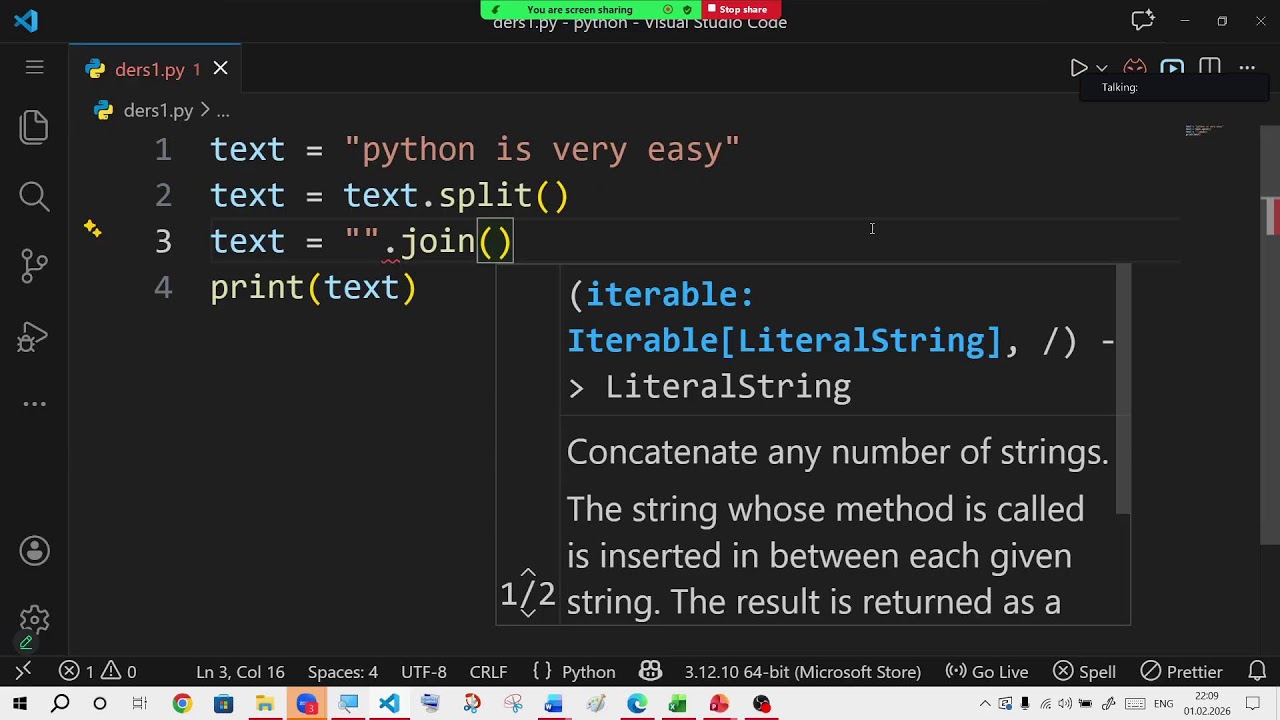The width and height of the screenshot is (1280, 720).
Task: Click the sparkle code action lightbulb
Action: 92,229
